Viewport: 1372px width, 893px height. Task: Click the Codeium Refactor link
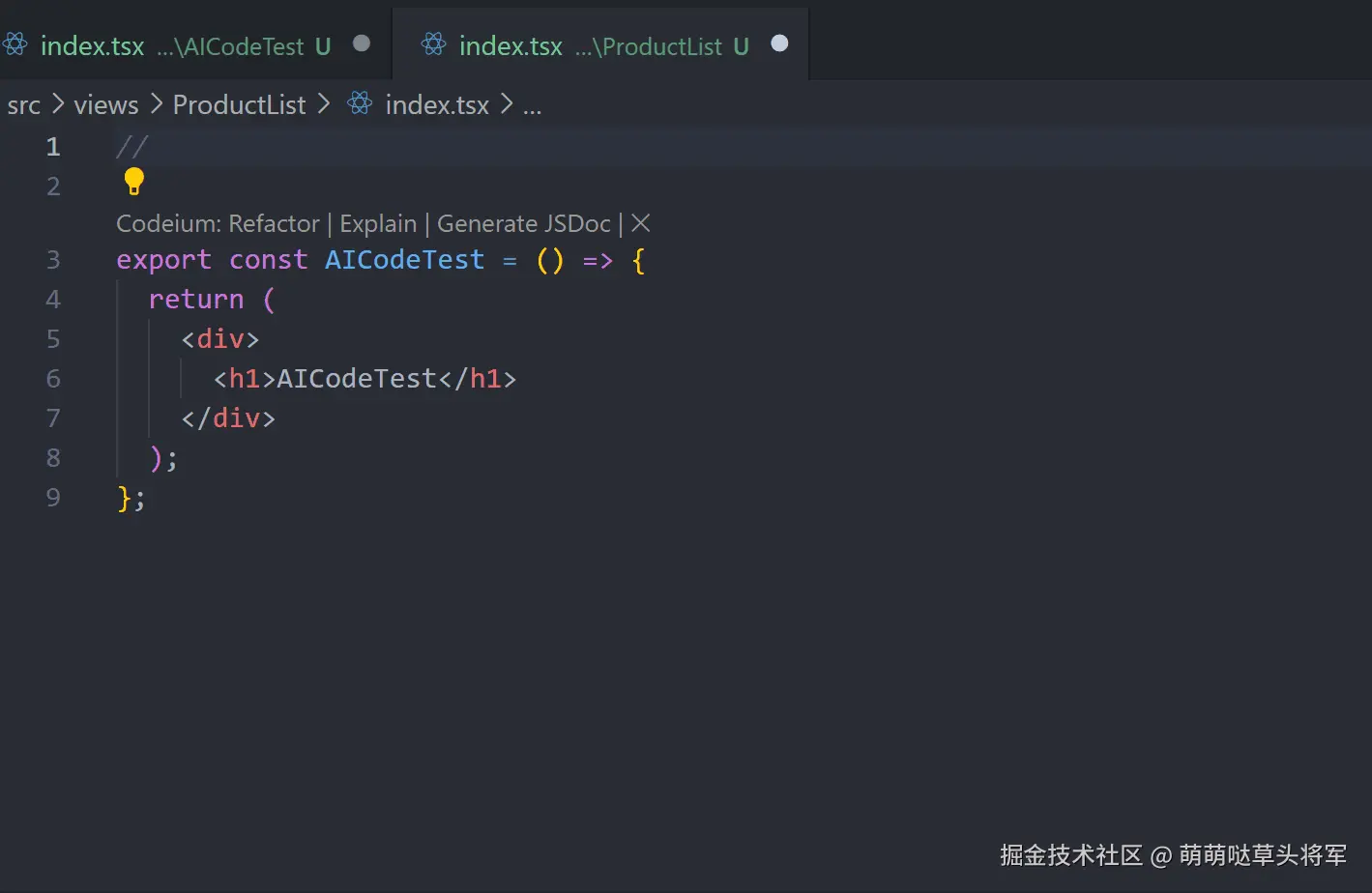[x=274, y=223]
